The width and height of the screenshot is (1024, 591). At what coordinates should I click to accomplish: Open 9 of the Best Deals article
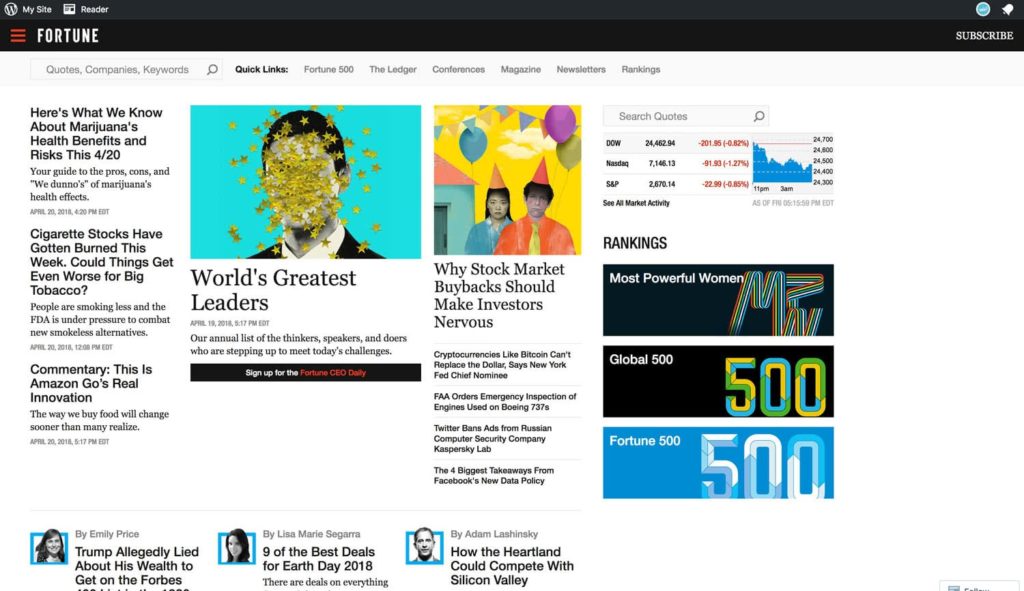319,559
